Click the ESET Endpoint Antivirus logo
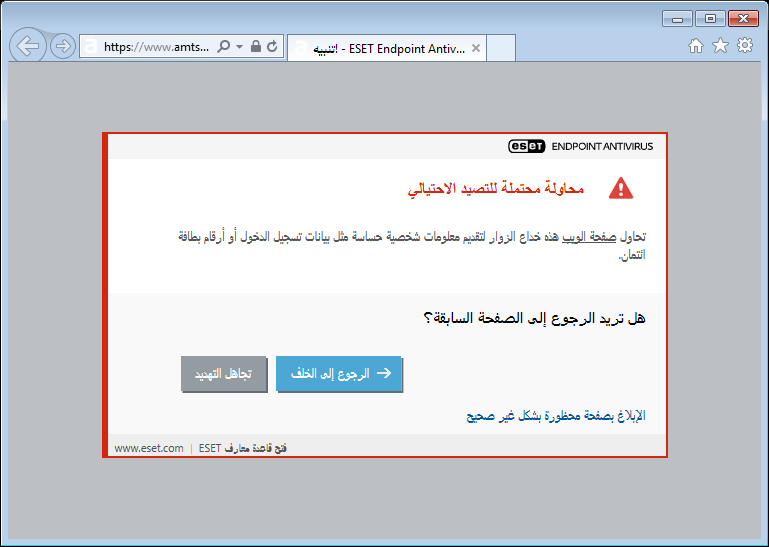Screen dimensions: 769x547 point(580,146)
